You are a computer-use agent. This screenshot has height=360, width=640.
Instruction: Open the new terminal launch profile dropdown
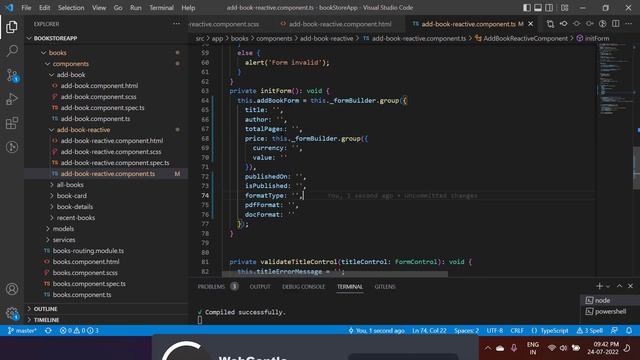(x=608, y=287)
